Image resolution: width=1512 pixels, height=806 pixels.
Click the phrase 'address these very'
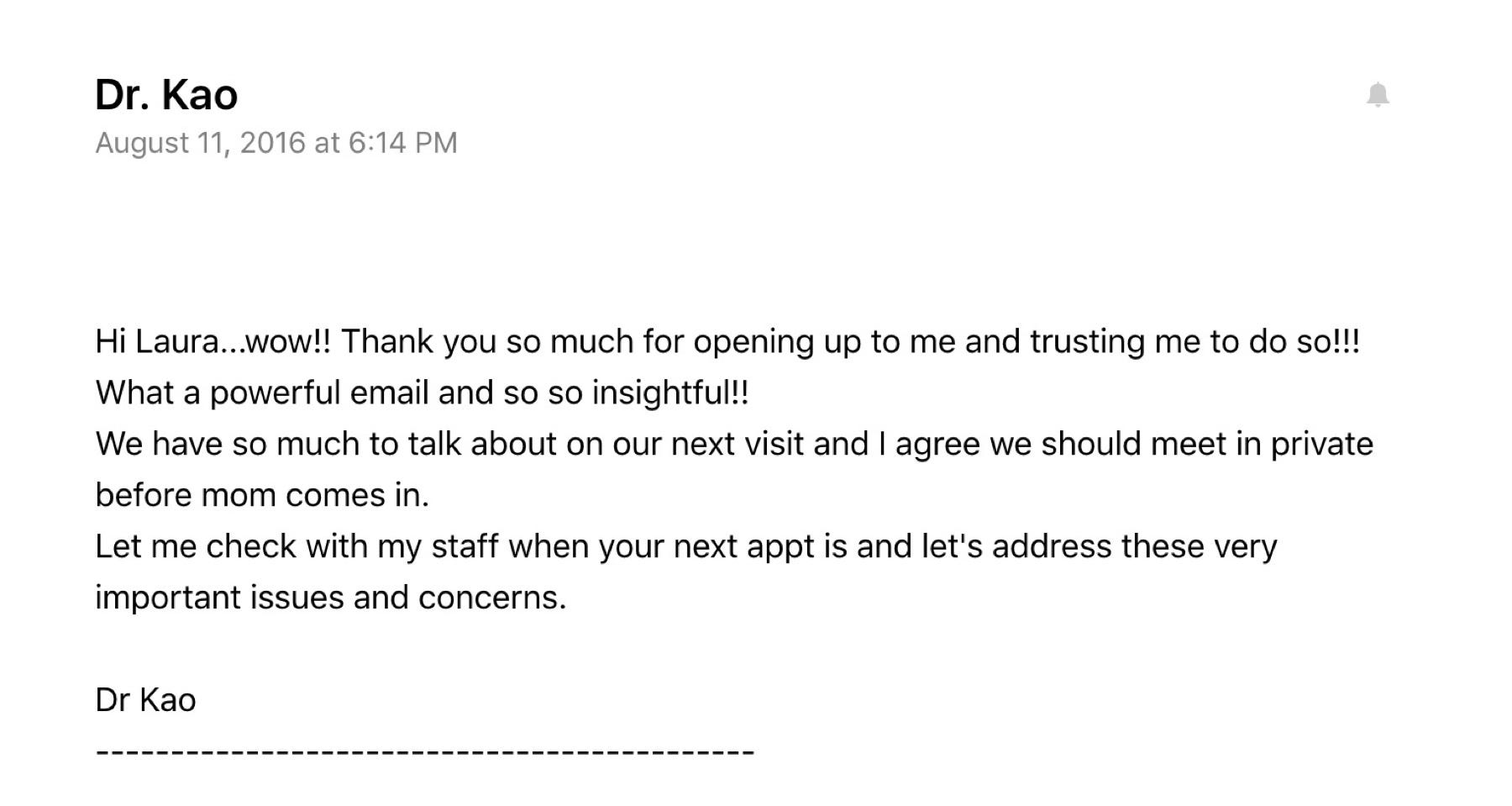(1135, 546)
